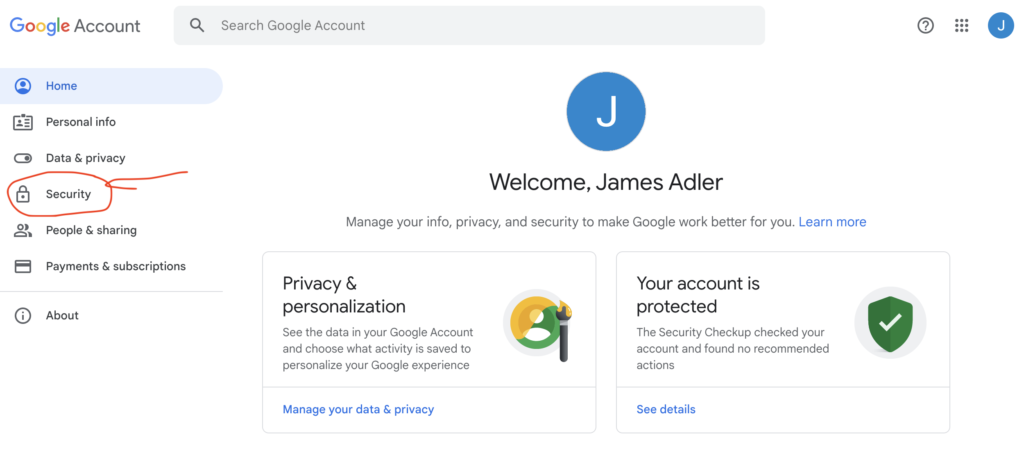Click the About info icon
Screen dimensions: 1024x451
point(23,315)
